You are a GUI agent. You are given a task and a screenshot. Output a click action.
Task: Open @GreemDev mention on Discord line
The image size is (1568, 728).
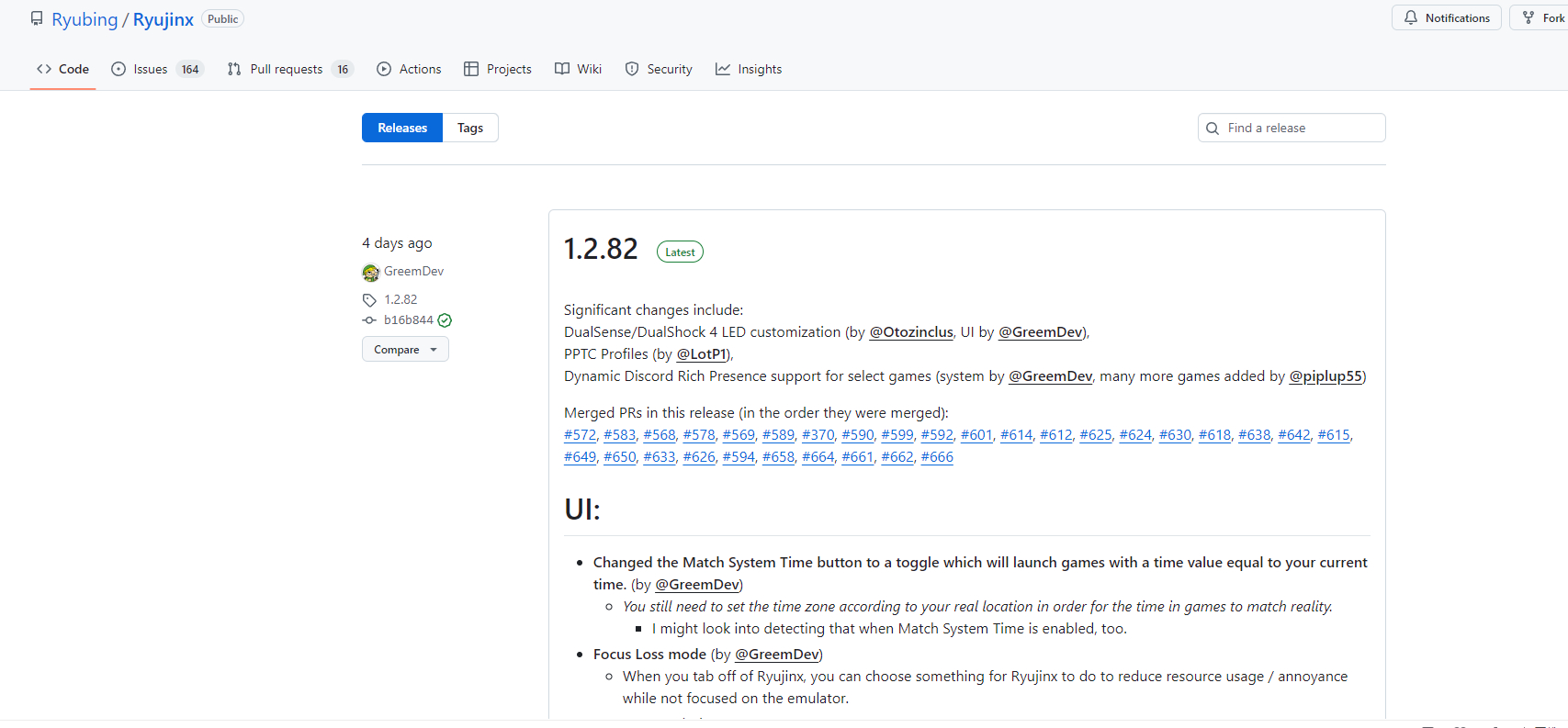coord(1051,376)
